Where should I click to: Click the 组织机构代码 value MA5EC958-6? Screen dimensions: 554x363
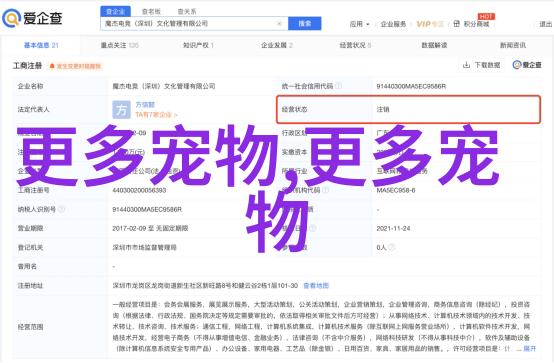click(396, 190)
